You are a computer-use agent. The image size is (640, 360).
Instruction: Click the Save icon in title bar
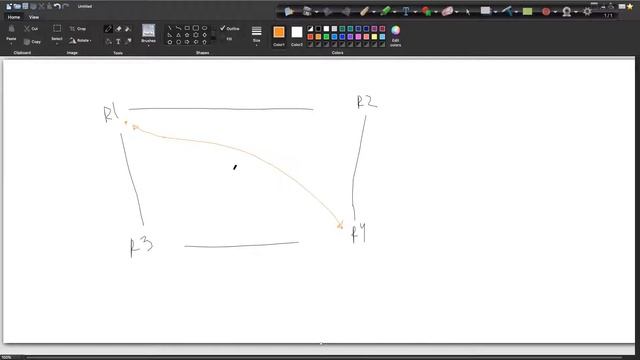[x=25, y=6]
